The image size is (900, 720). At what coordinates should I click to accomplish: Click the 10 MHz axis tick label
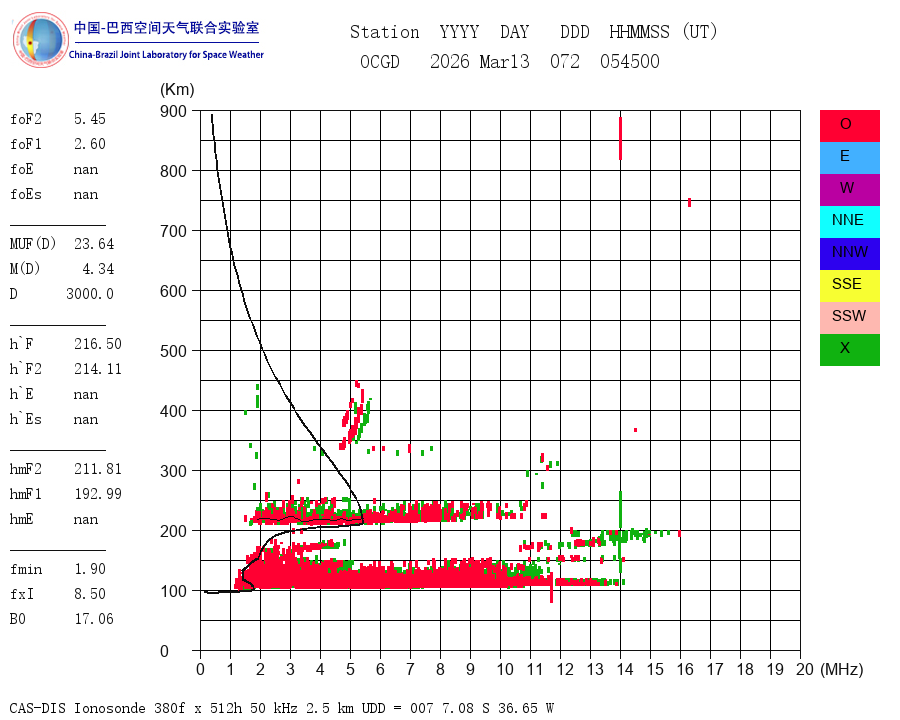[505, 669]
